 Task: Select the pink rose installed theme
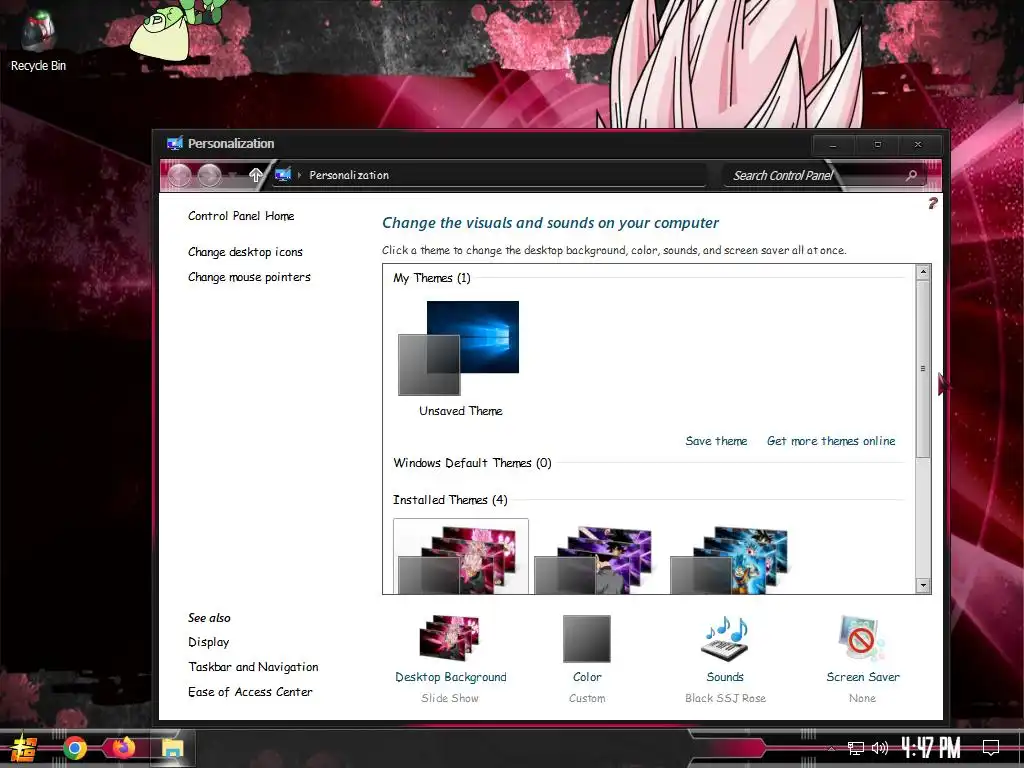[460, 557]
